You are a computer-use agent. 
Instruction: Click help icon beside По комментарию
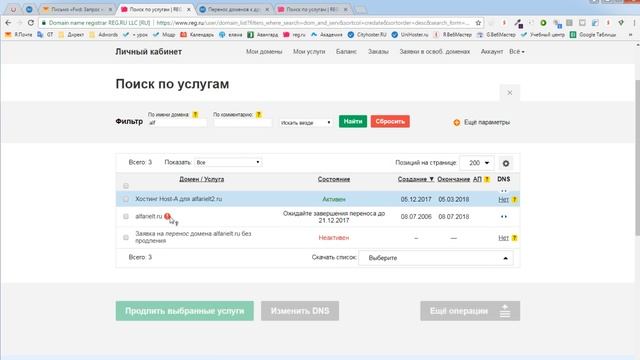click(x=259, y=115)
